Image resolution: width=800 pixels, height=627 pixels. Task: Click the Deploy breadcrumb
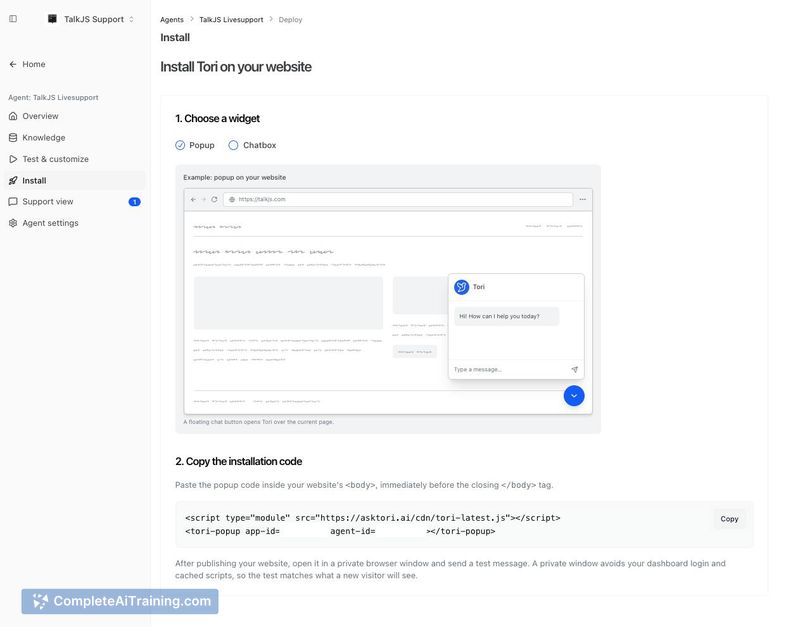(x=290, y=19)
